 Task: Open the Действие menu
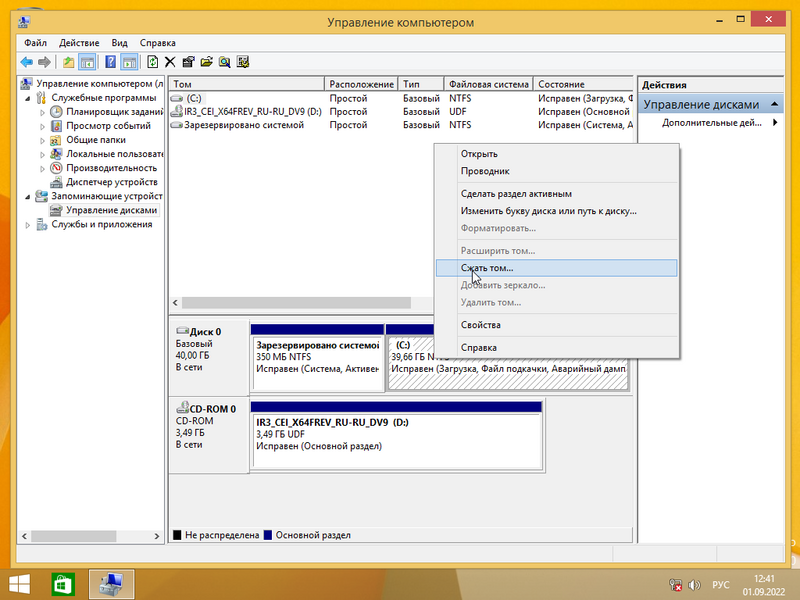coord(79,43)
